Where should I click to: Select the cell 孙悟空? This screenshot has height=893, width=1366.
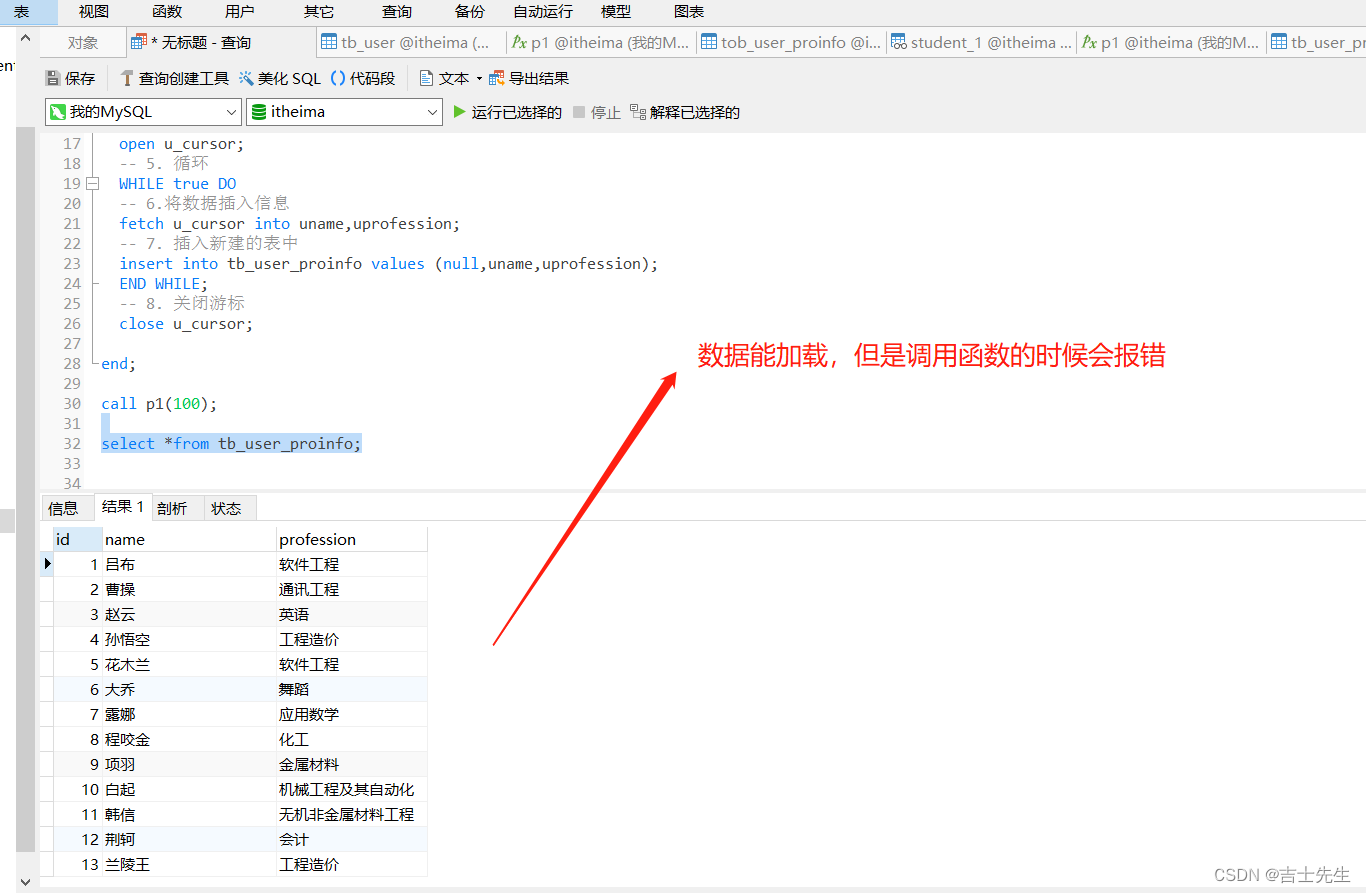point(189,639)
